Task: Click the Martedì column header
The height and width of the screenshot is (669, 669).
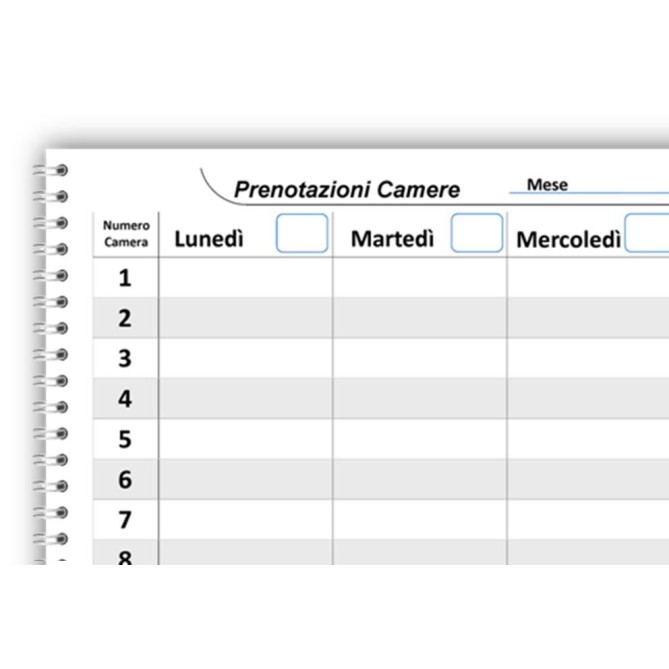Action: (x=392, y=239)
